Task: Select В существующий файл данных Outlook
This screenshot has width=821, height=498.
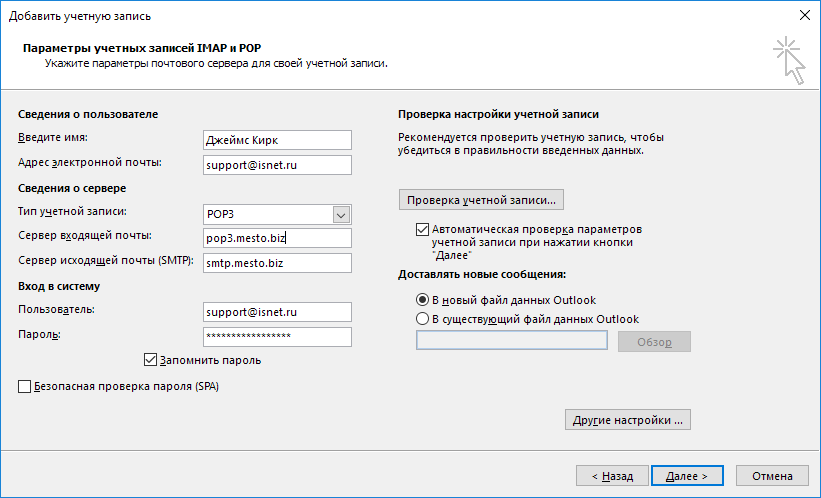Action: tap(423, 319)
